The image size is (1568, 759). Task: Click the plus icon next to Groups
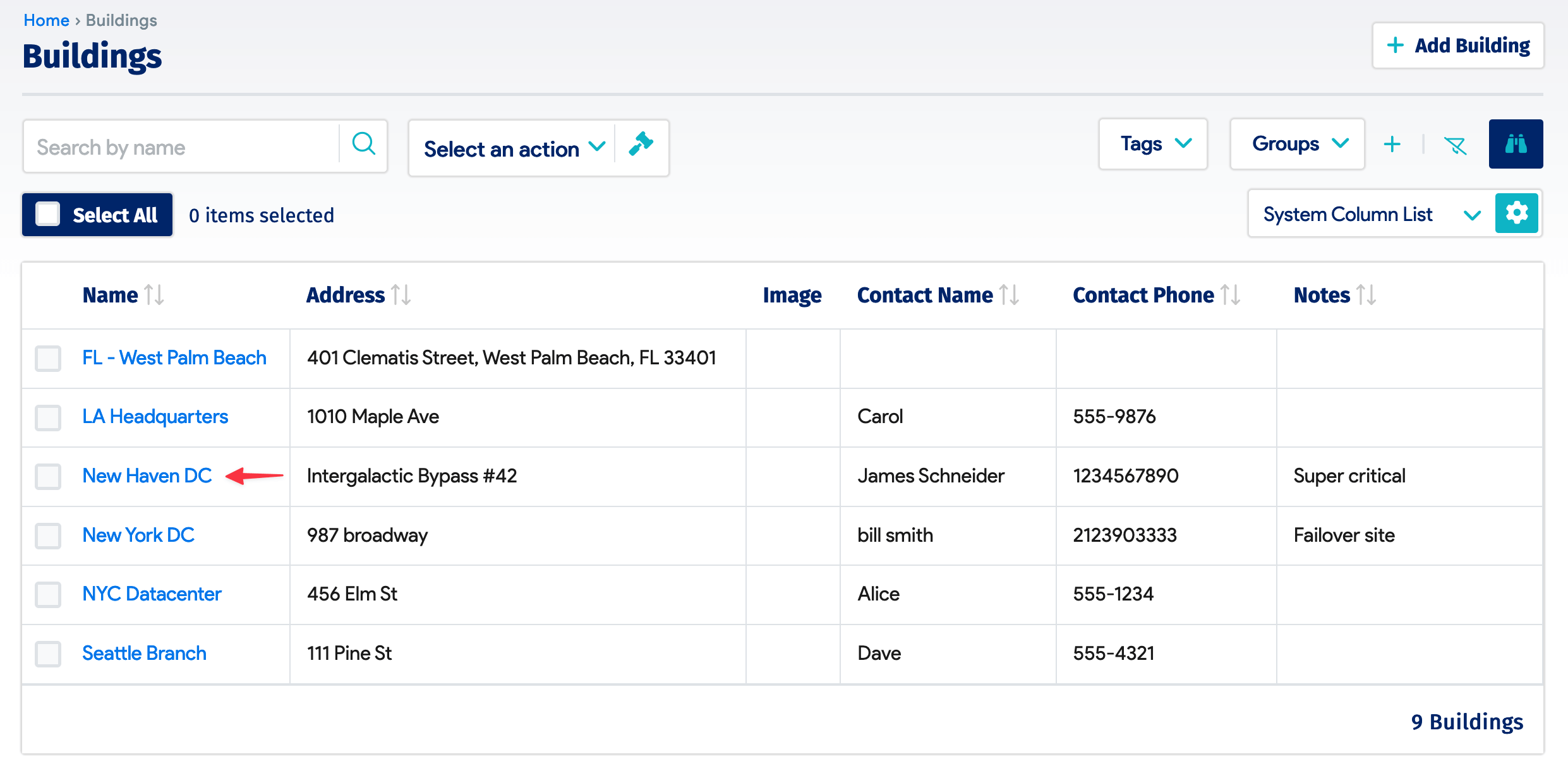(x=1392, y=144)
